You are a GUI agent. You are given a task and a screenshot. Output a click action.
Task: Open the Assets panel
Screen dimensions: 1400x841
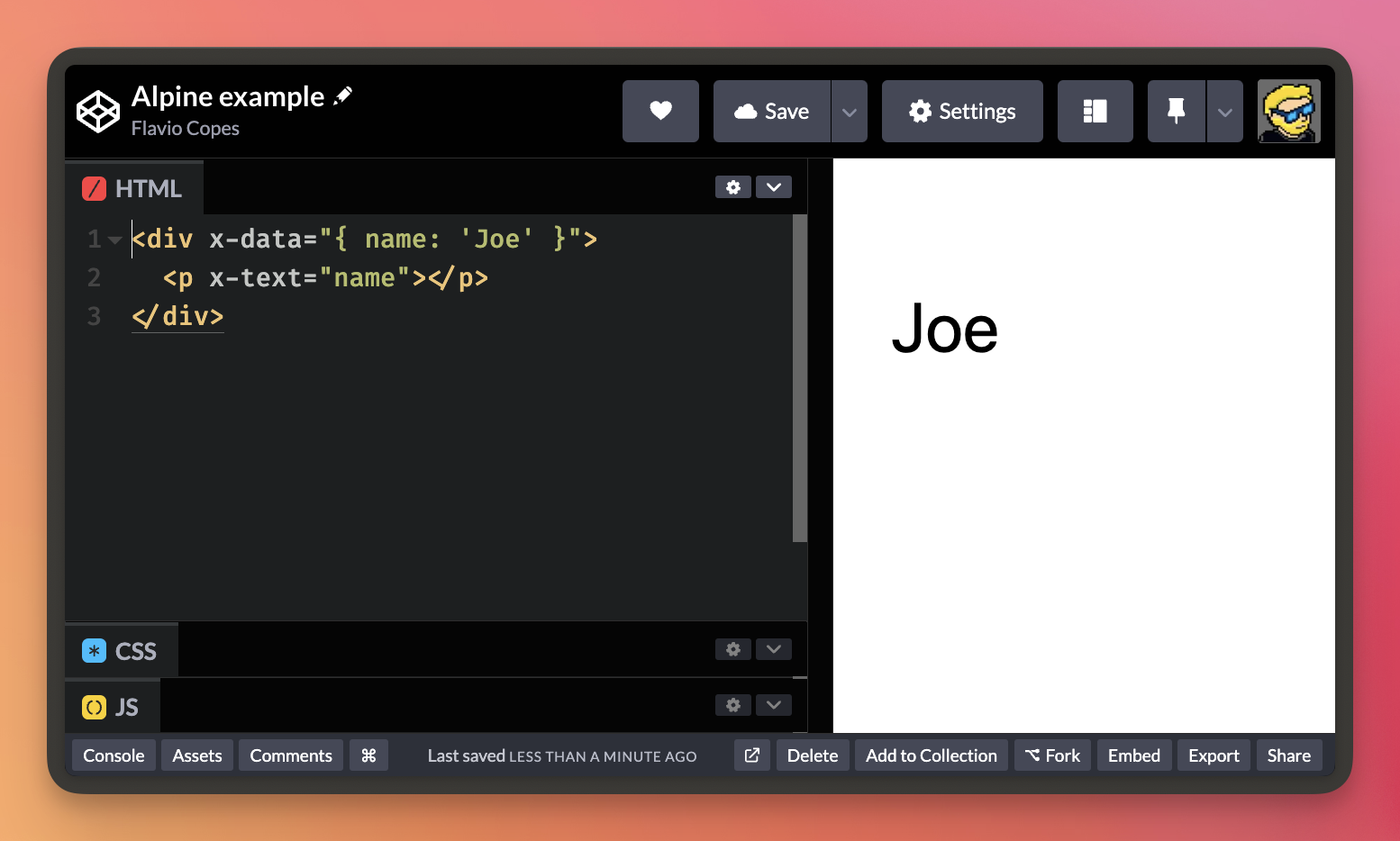click(197, 755)
